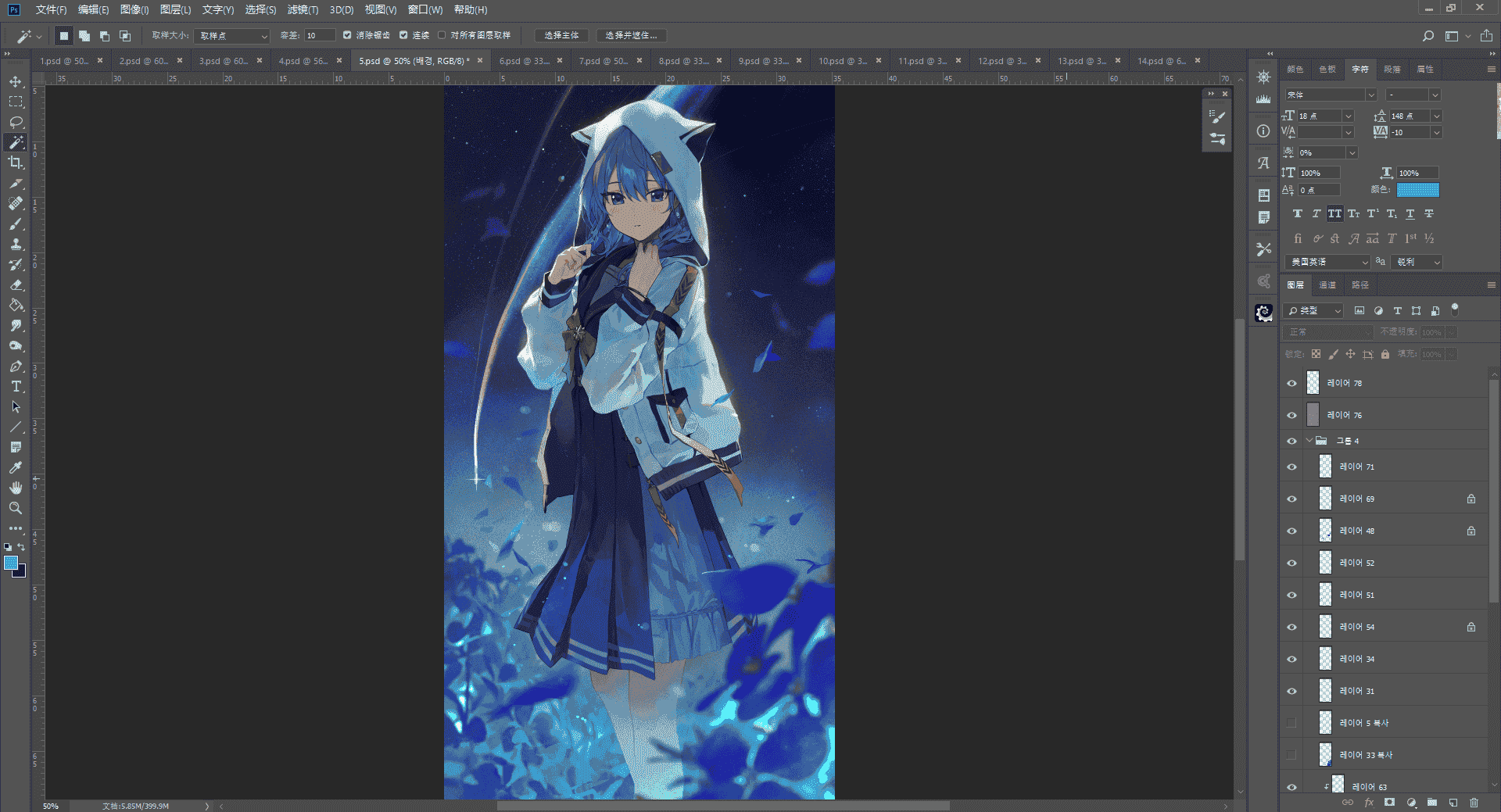Click the foreground color swatch
1501x812 pixels.
[11, 563]
